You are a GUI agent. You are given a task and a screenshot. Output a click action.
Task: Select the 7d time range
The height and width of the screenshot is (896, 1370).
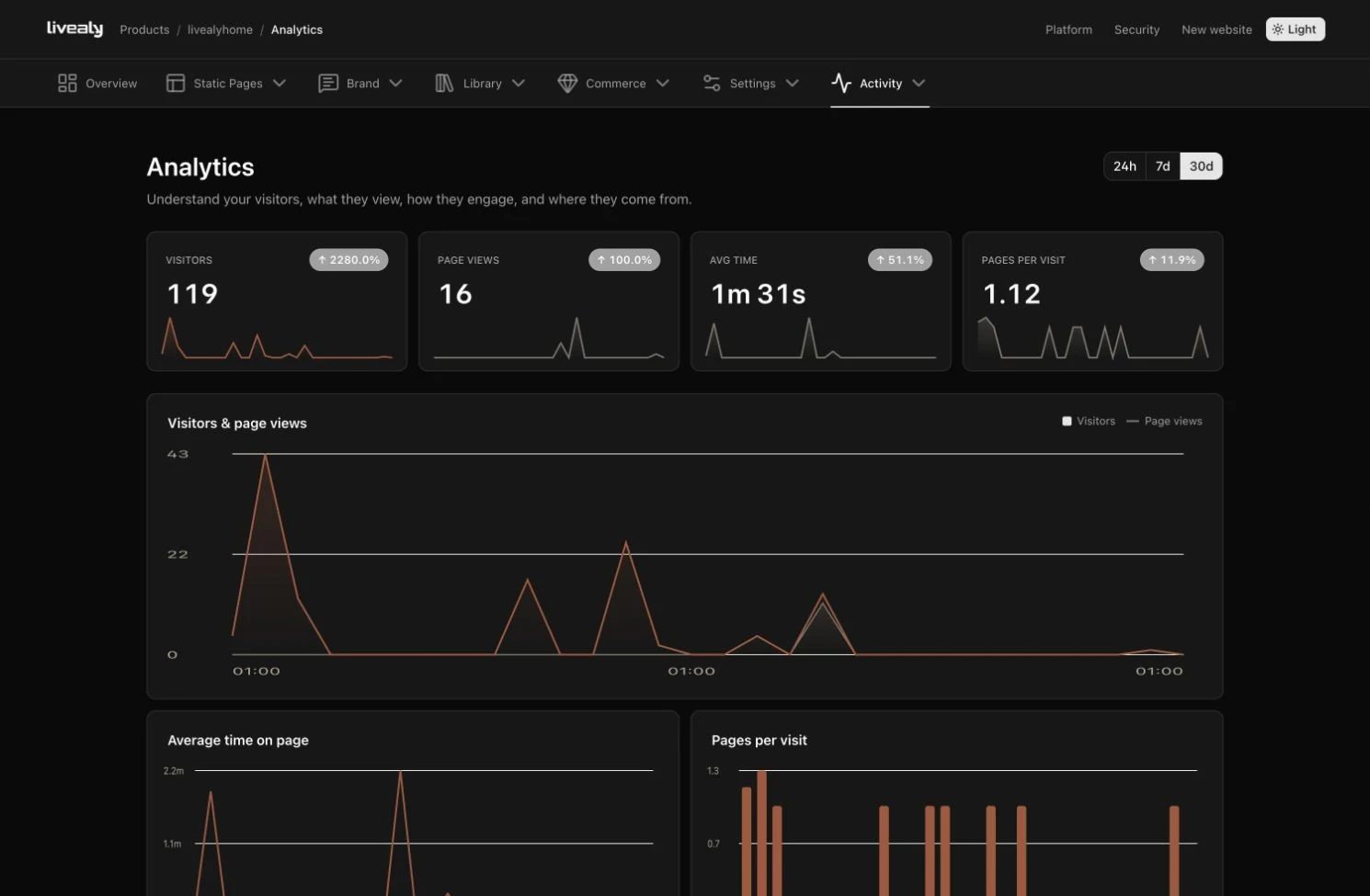point(1163,166)
